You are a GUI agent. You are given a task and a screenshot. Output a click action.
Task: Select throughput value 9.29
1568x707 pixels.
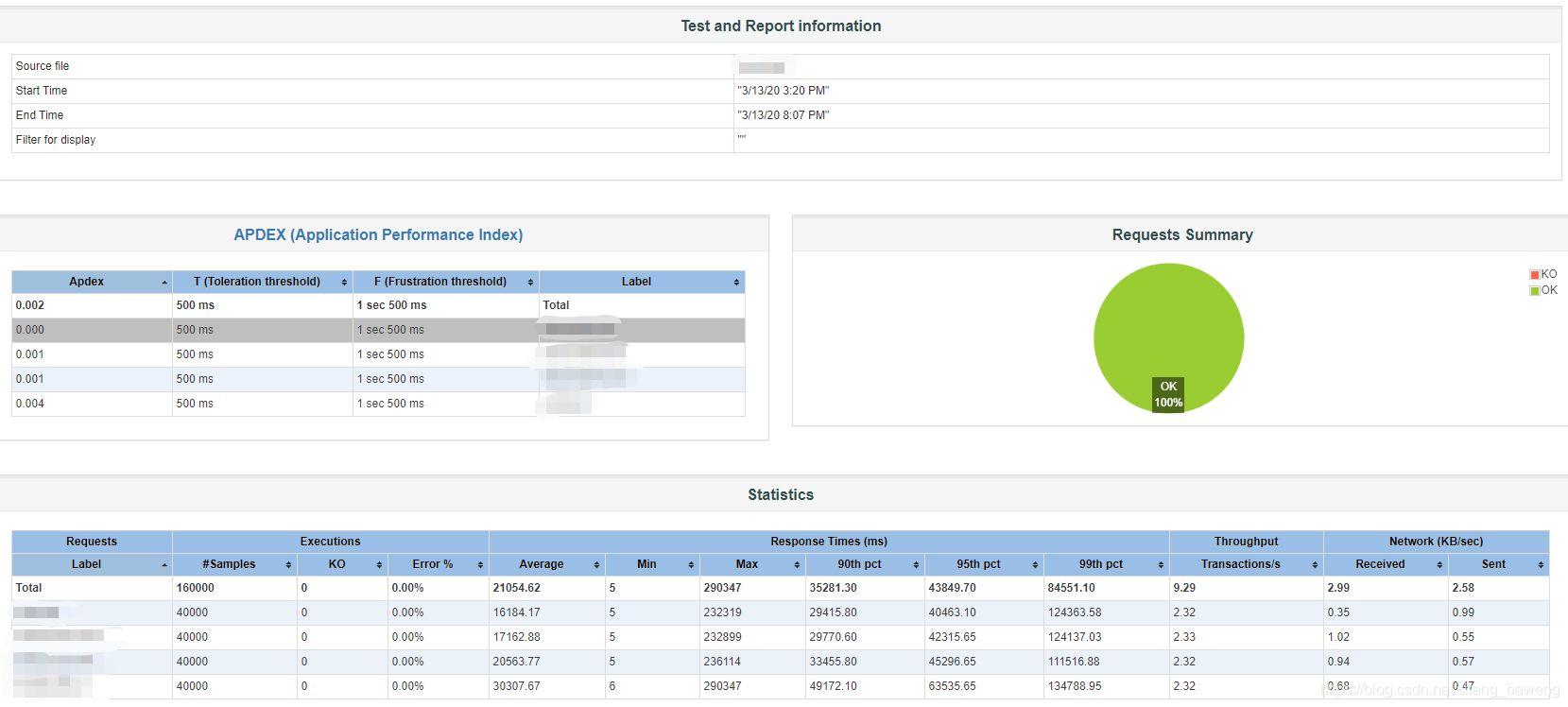click(x=1185, y=588)
